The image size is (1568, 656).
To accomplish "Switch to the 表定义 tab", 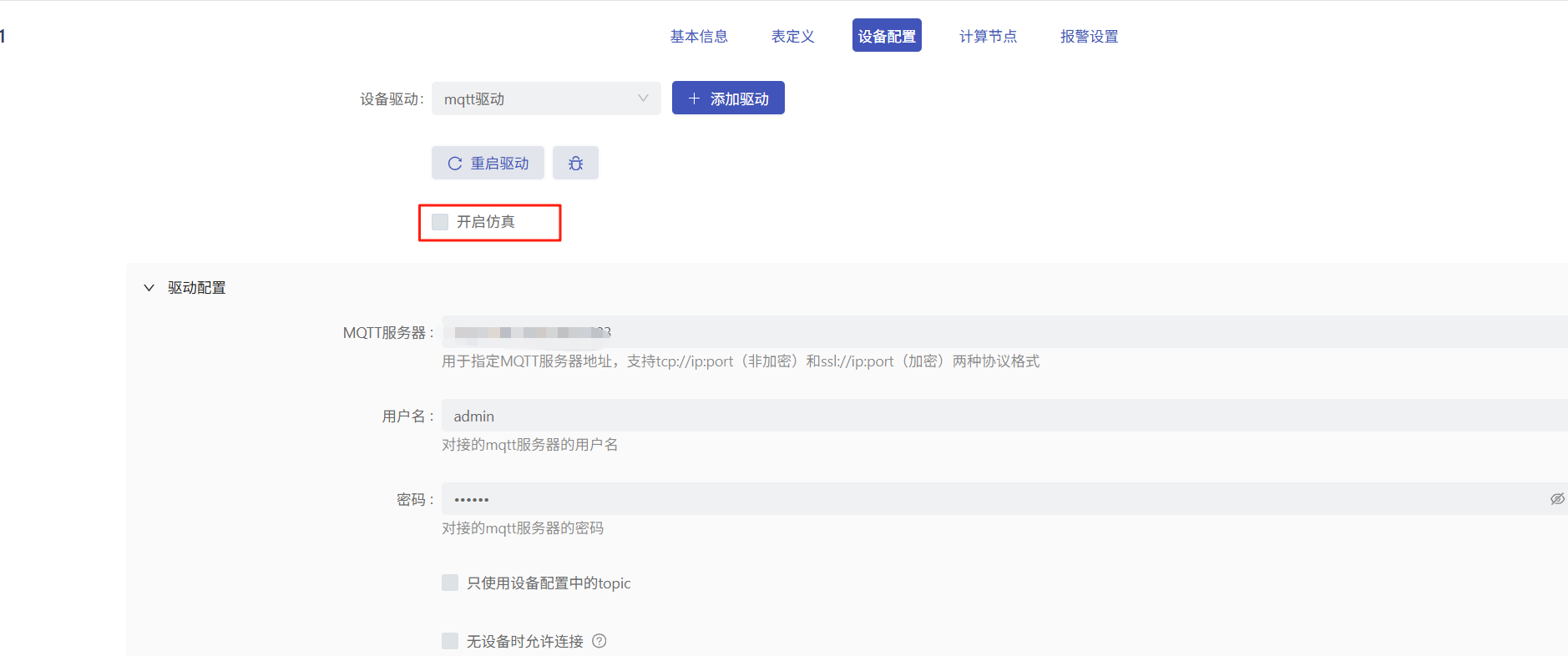I will 792,36.
